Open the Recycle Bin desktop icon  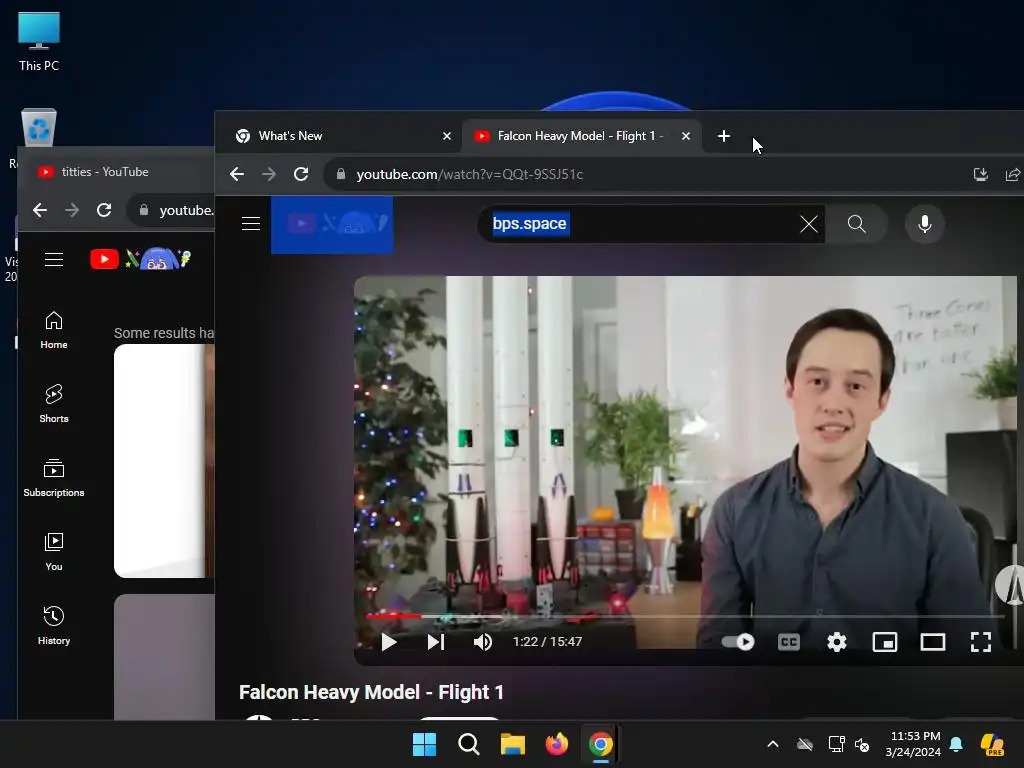click(39, 127)
